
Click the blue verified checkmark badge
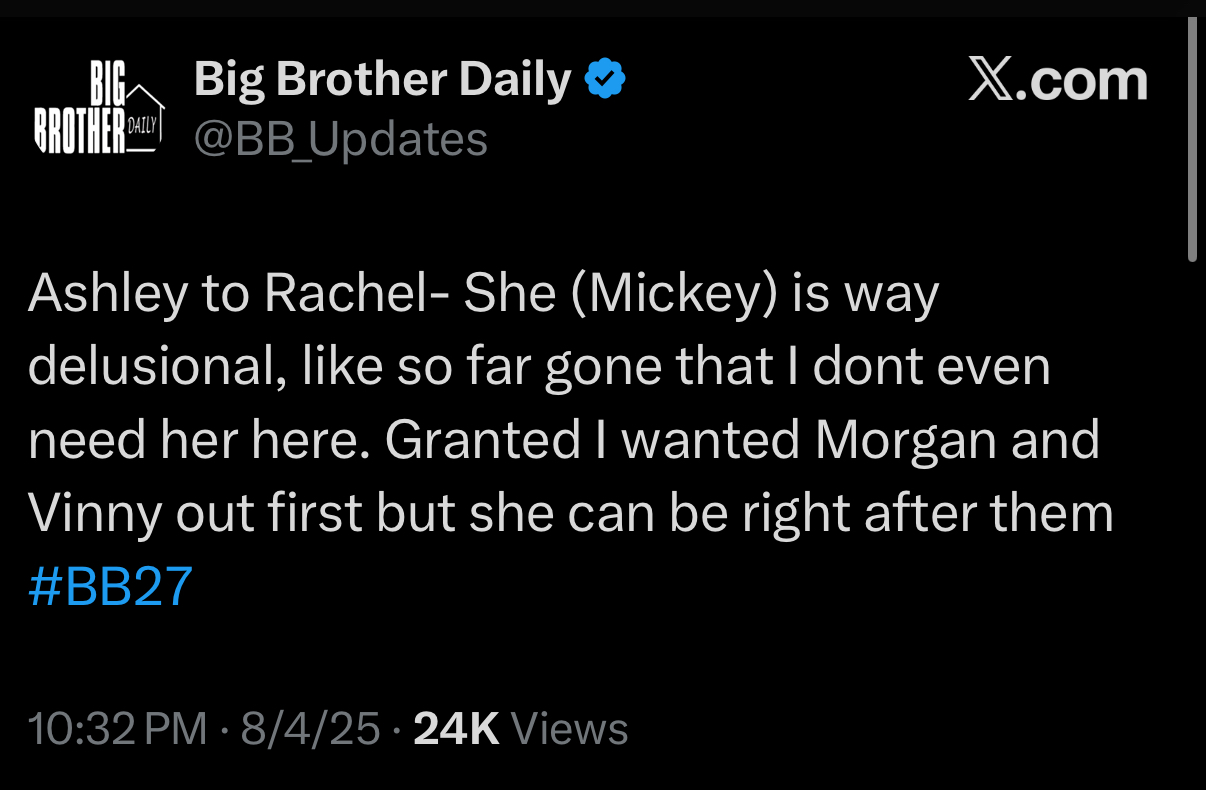(x=605, y=79)
